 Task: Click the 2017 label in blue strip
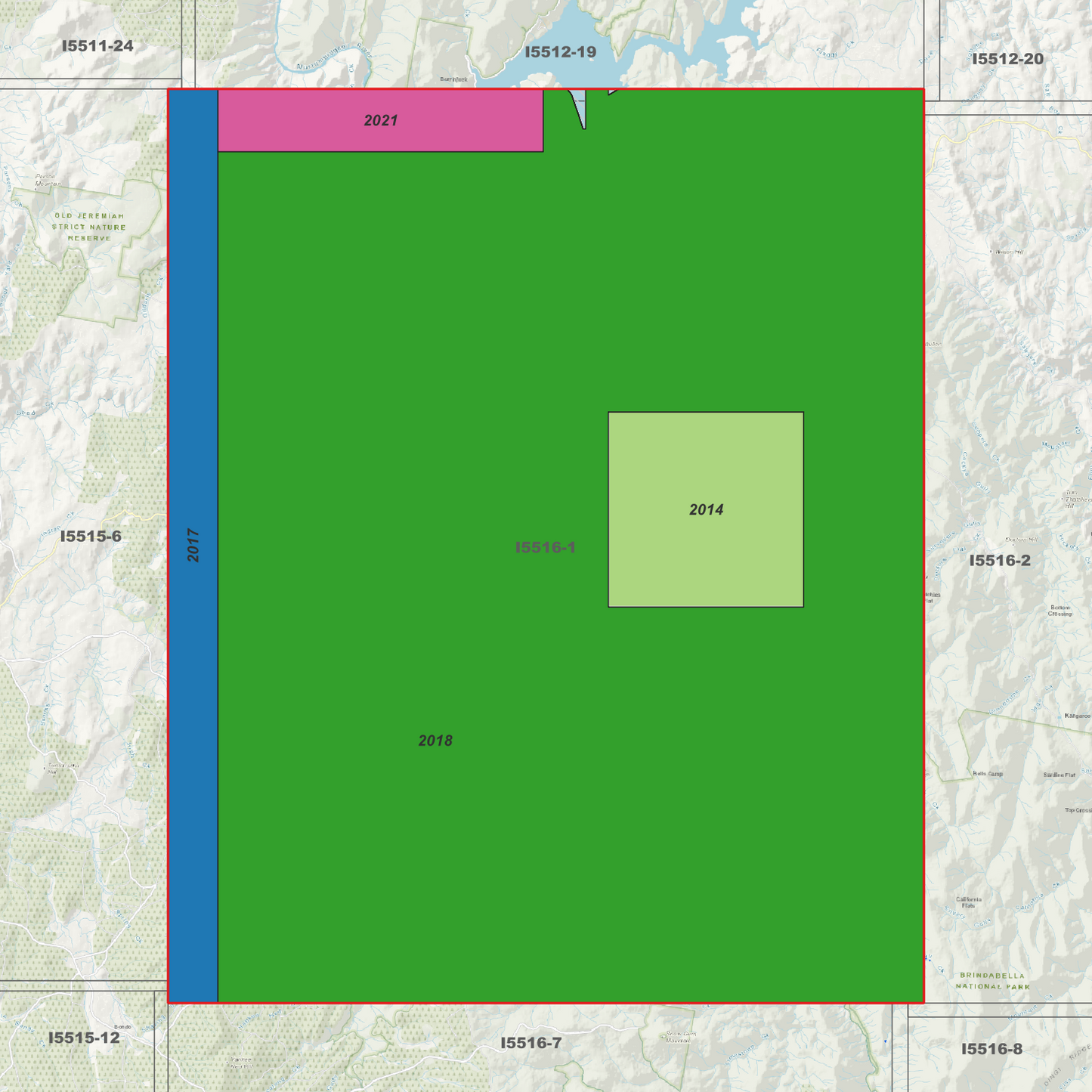click(193, 546)
